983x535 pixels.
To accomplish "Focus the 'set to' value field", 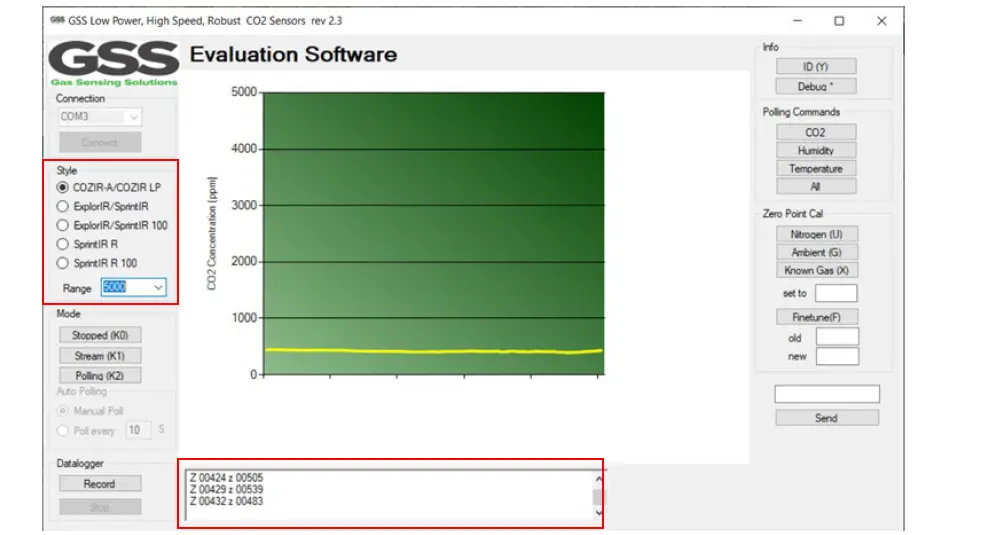I will pyautogui.click(x=836, y=293).
